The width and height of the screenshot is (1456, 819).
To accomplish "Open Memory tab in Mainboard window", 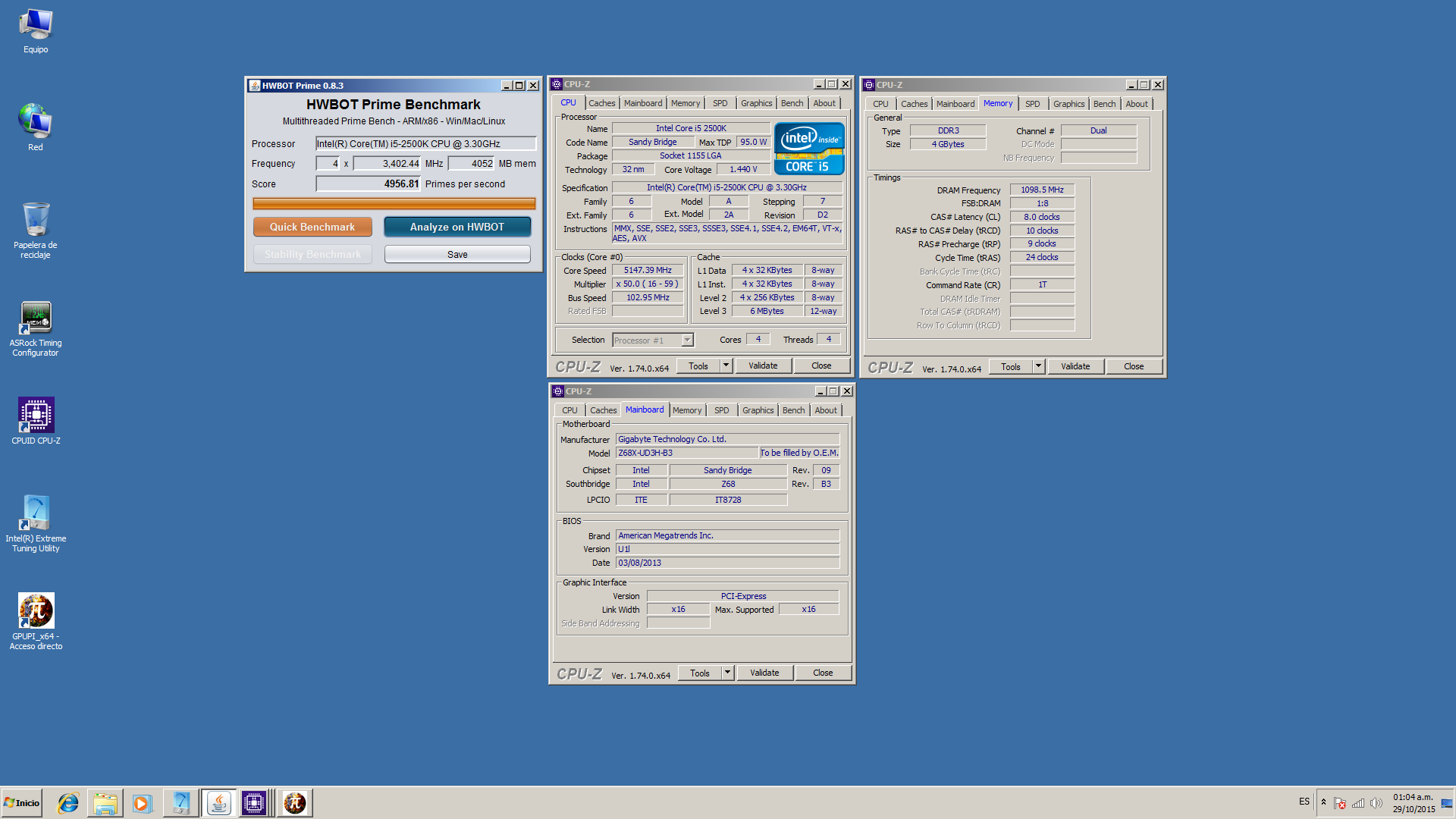I will click(687, 410).
